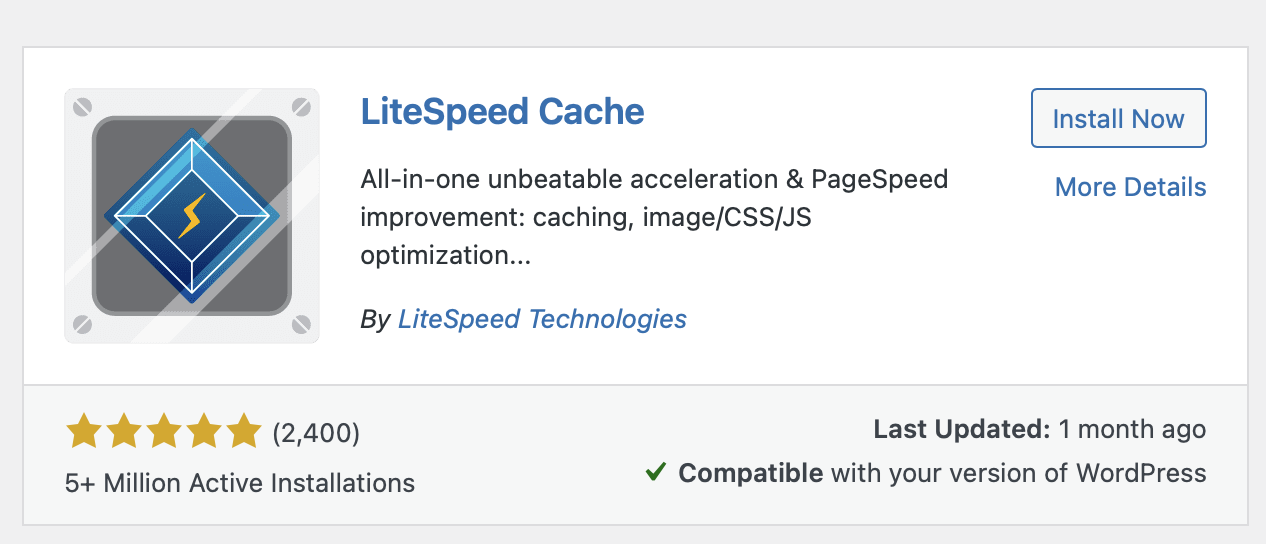Click the third rating star
Screen dimensions: 1266x544
[163, 433]
